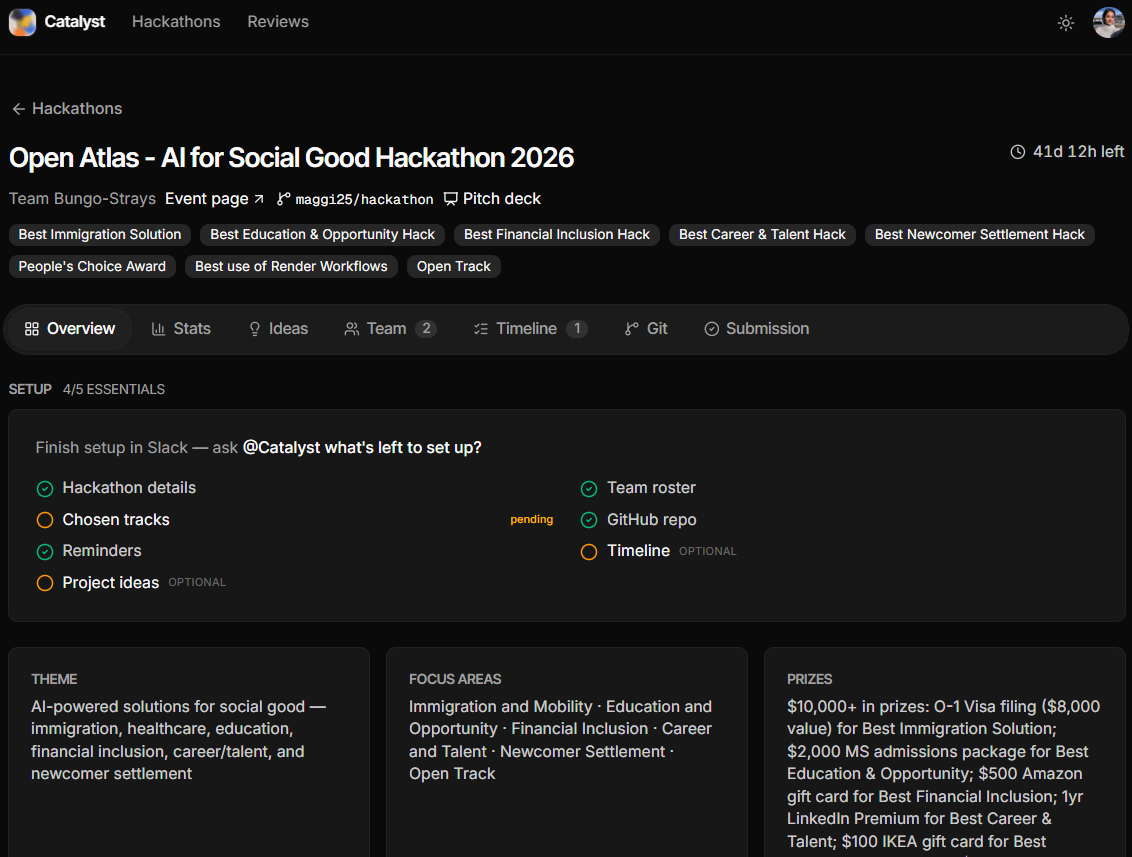Click the Best Newcomer Settlement Hack tag
1132x857 pixels.
pyautogui.click(x=980, y=235)
